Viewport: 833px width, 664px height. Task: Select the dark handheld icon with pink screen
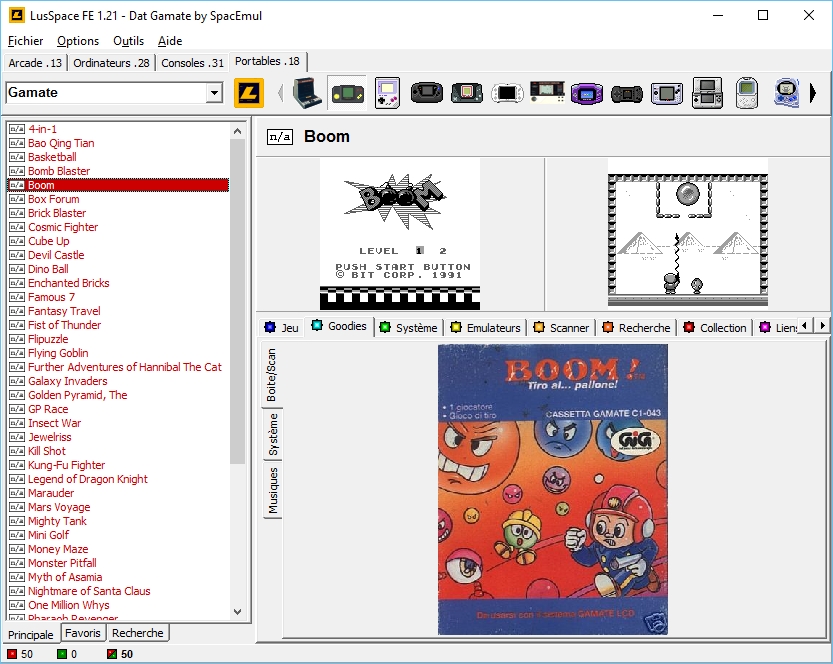click(x=466, y=93)
